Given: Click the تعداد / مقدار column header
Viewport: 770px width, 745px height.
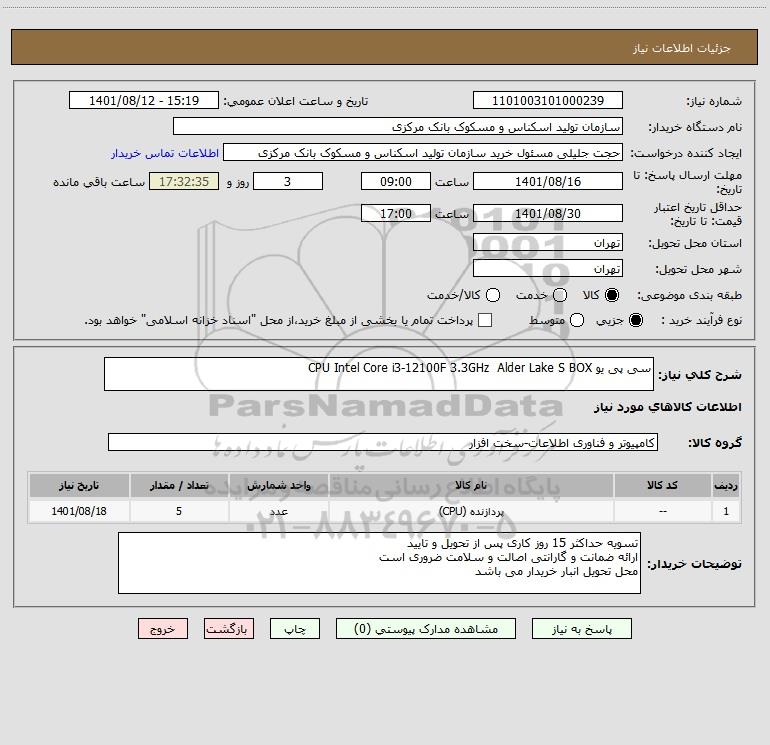Looking at the screenshot, I should 179,485.
